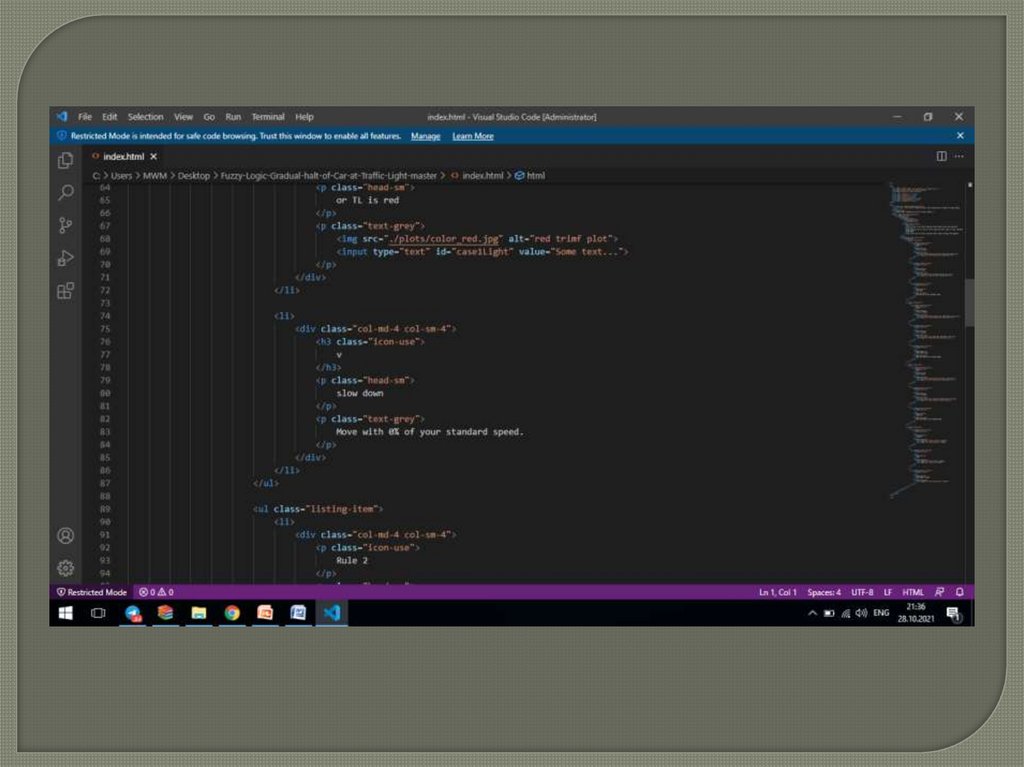Open the Explorer view in activity bar
The height and width of the screenshot is (767, 1024).
tap(66, 160)
